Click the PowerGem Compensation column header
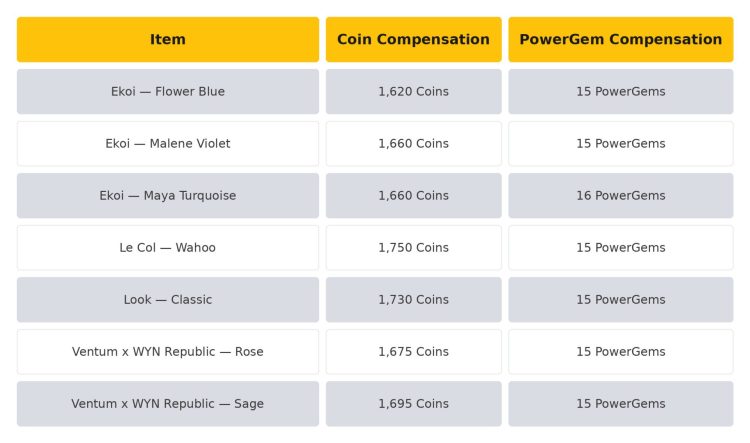The image size is (750, 443). click(x=621, y=40)
